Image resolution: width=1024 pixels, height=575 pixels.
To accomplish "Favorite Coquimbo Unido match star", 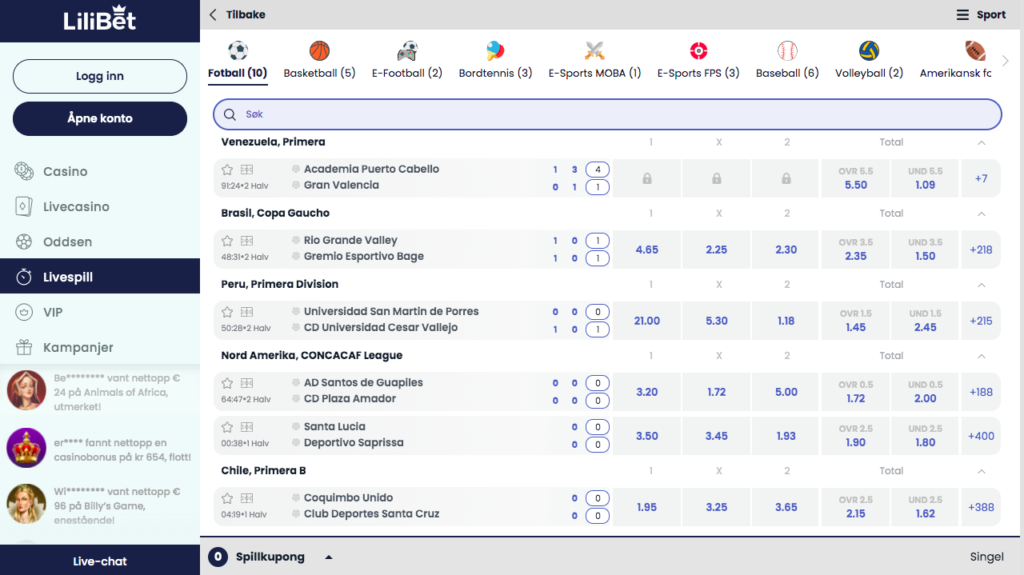I will click(x=227, y=499).
